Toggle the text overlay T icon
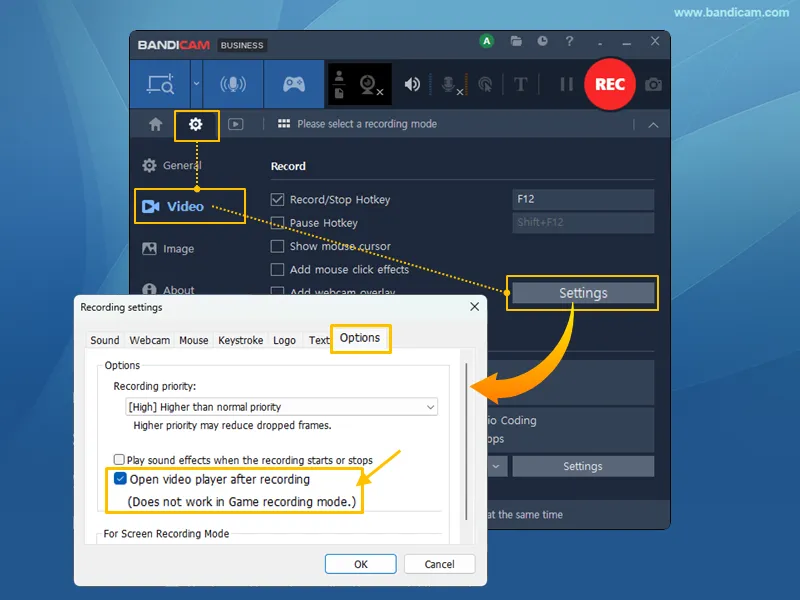This screenshot has width=800, height=600. pyautogui.click(x=520, y=84)
